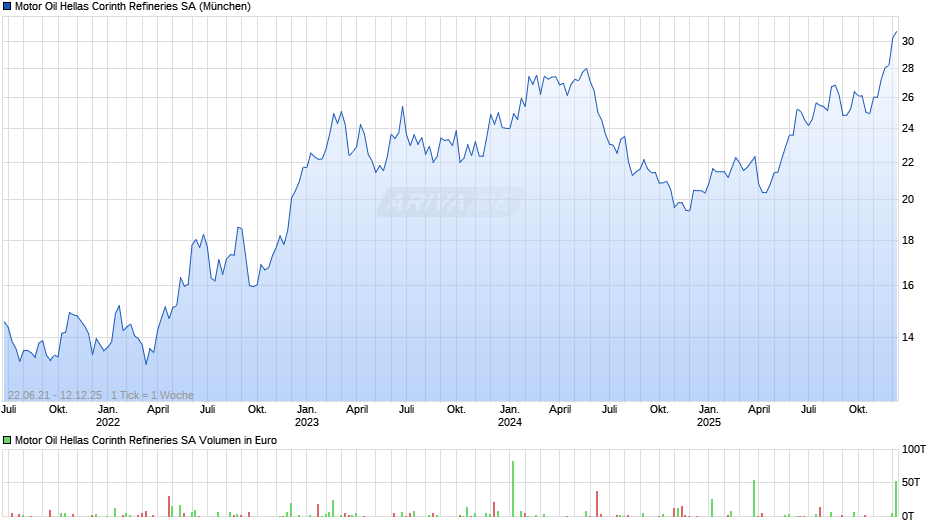Image resolution: width=940 pixels, height=526 pixels.
Task: Click the blue legend square beside the Motor Oil Hellas title
Action: point(7,7)
